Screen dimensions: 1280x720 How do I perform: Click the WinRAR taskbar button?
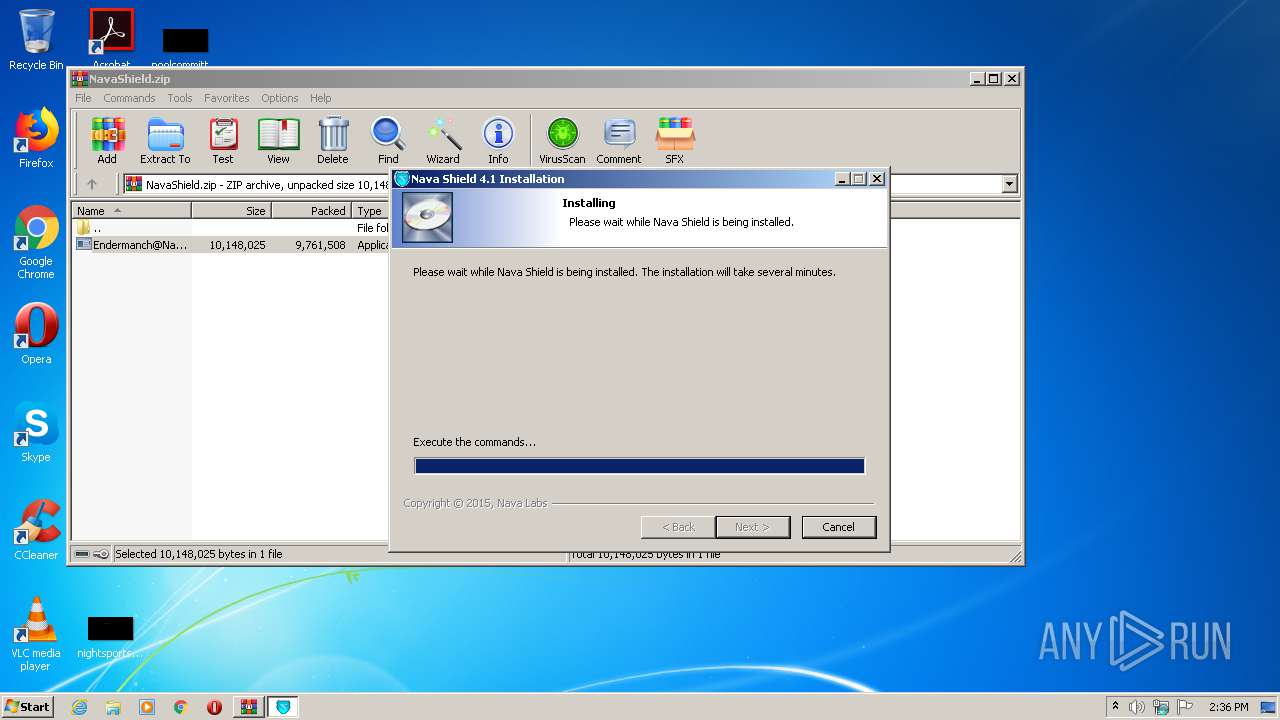249,707
